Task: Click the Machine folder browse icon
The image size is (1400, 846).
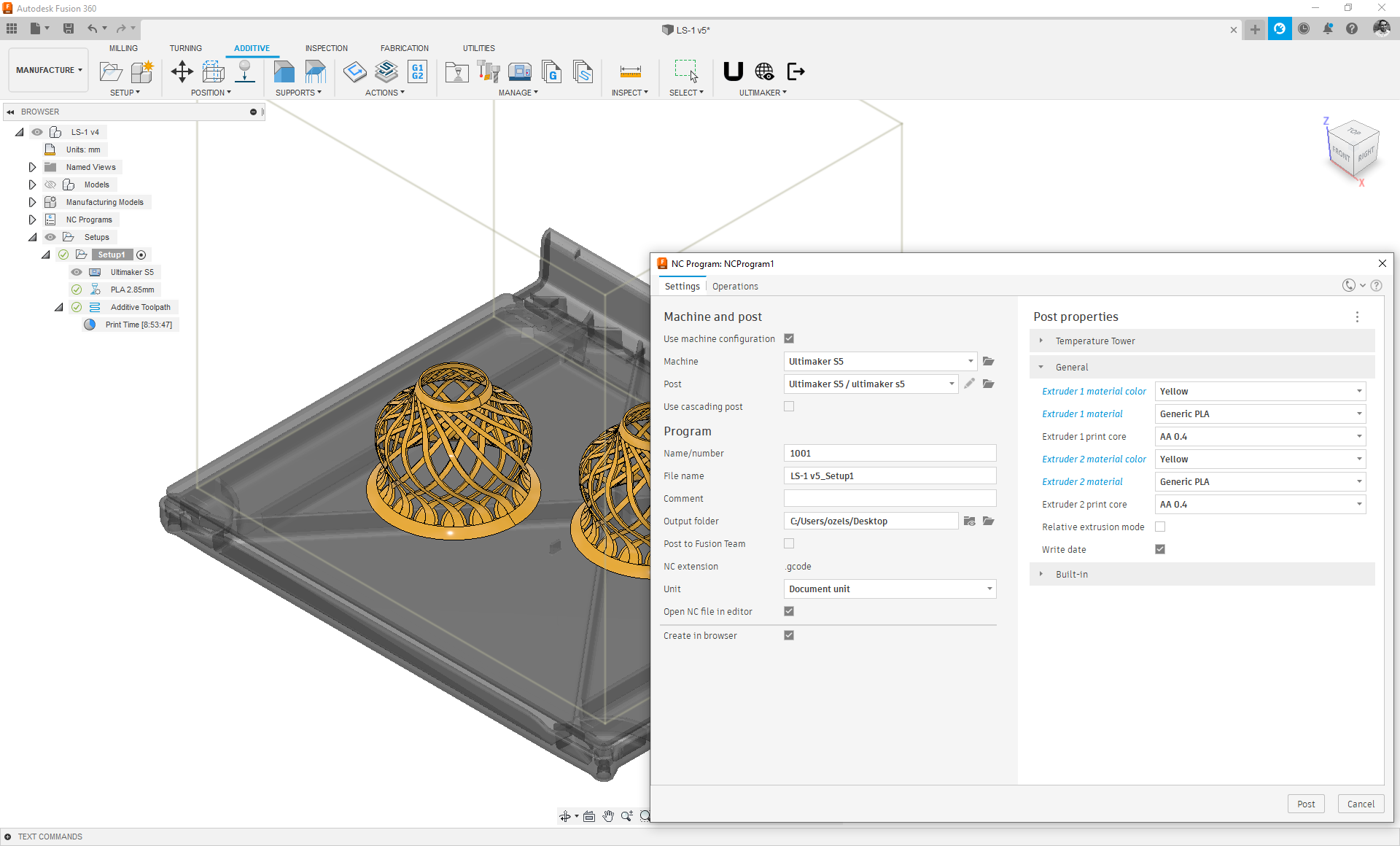Action: [989, 361]
